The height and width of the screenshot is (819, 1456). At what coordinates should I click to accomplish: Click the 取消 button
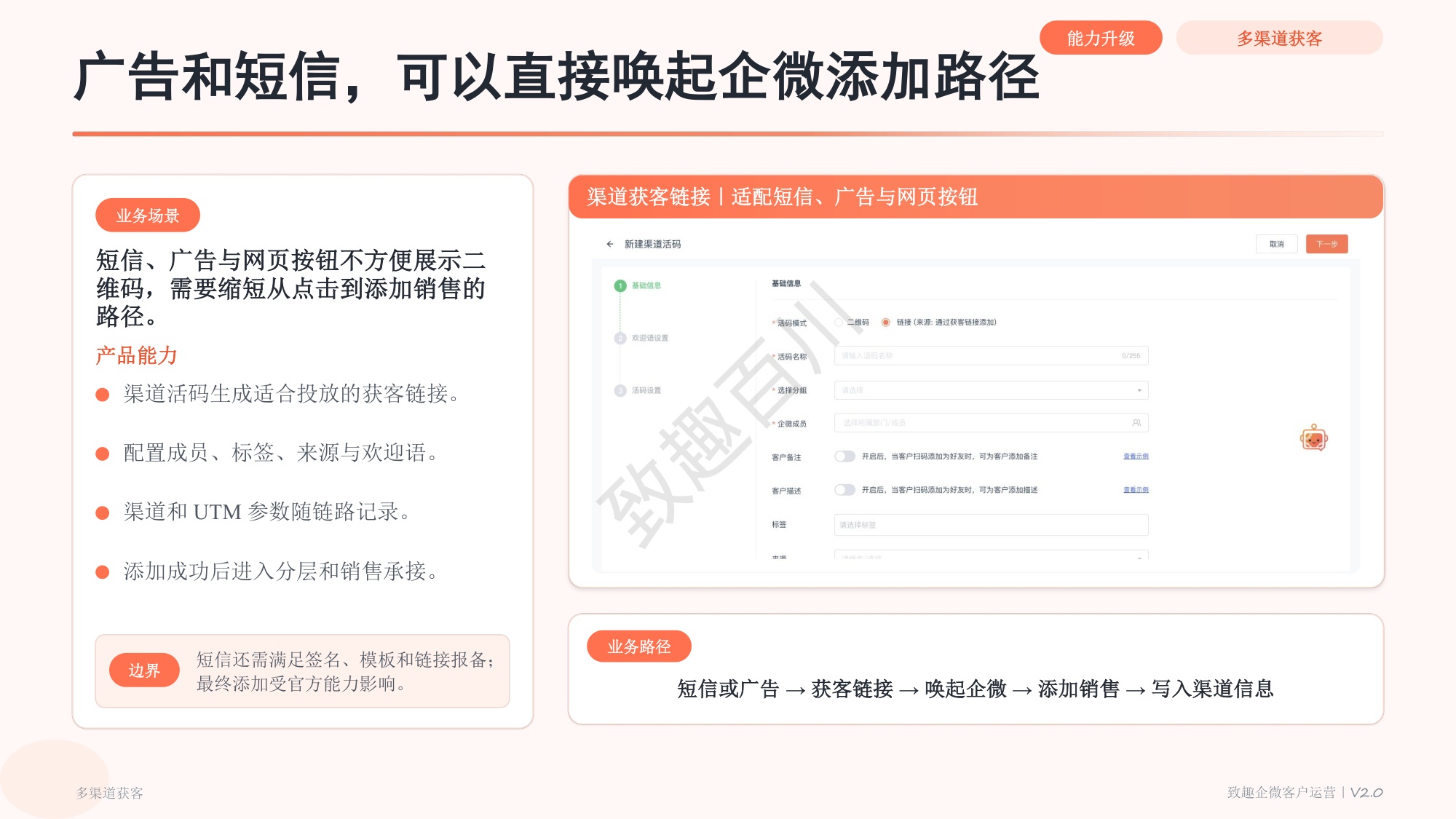pyautogui.click(x=1277, y=244)
